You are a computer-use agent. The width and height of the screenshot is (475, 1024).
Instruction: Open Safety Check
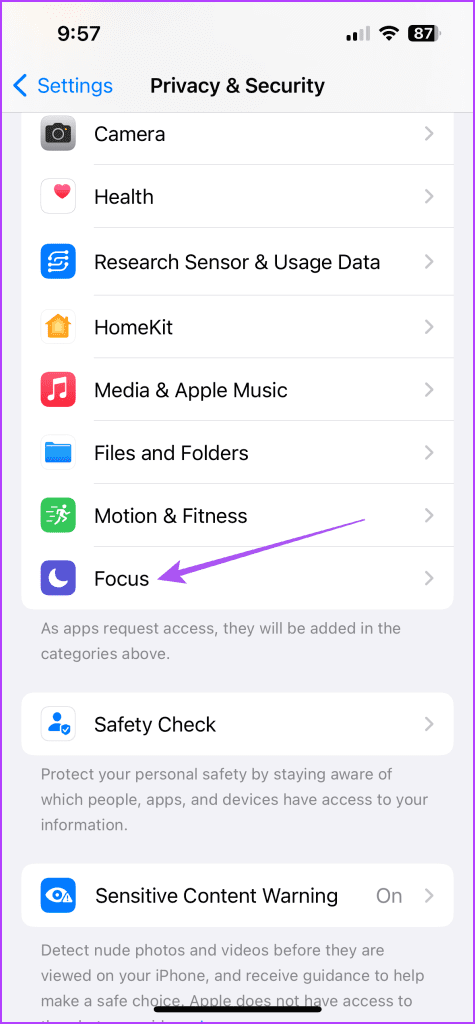[x=238, y=724]
